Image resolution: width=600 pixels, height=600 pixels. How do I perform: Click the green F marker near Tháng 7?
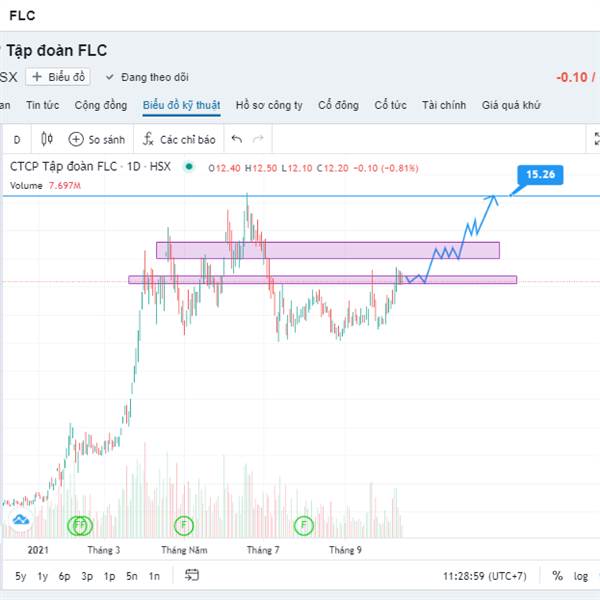pyautogui.click(x=303, y=525)
